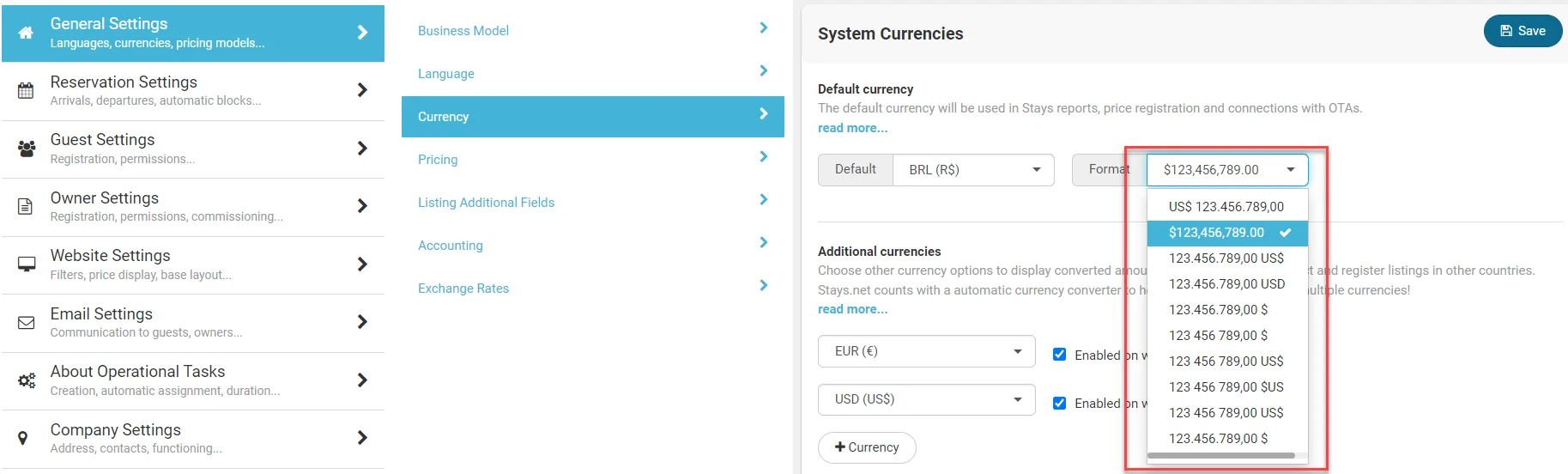Click the monitor icon for Website Settings
Screen dimensions: 1568x474
tap(27, 264)
